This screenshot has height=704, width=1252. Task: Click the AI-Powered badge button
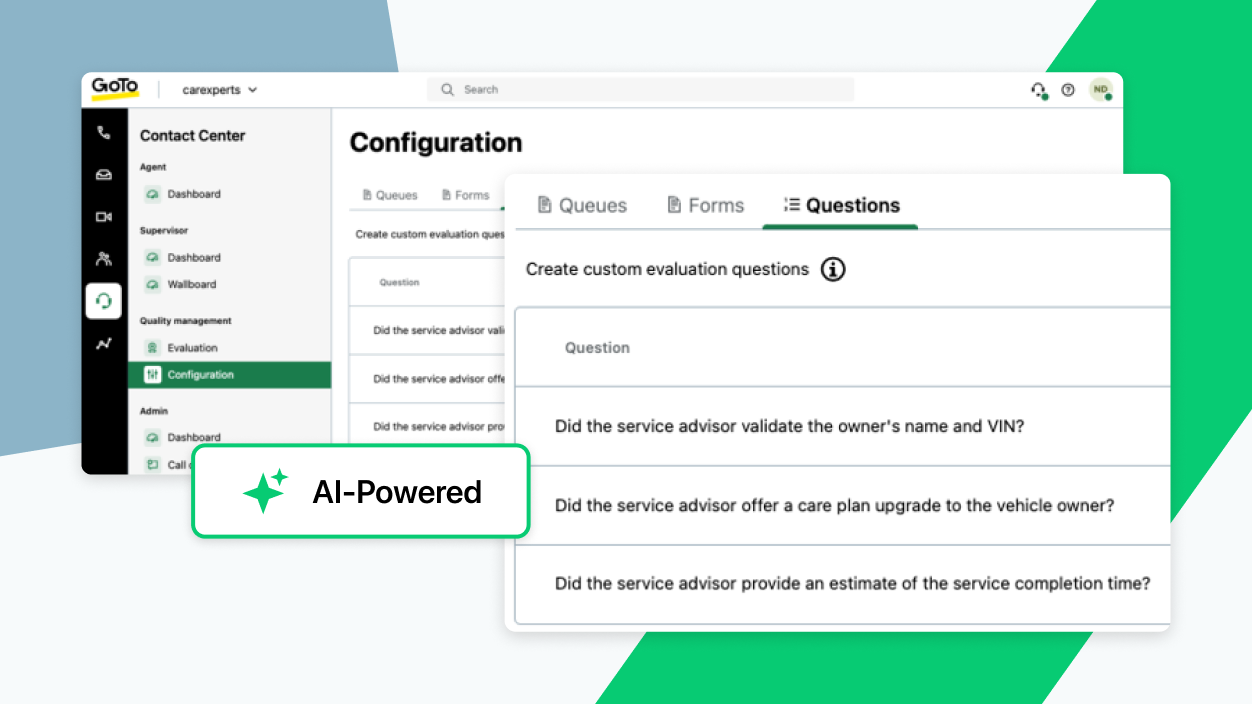pyautogui.click(x=361, y=492)
